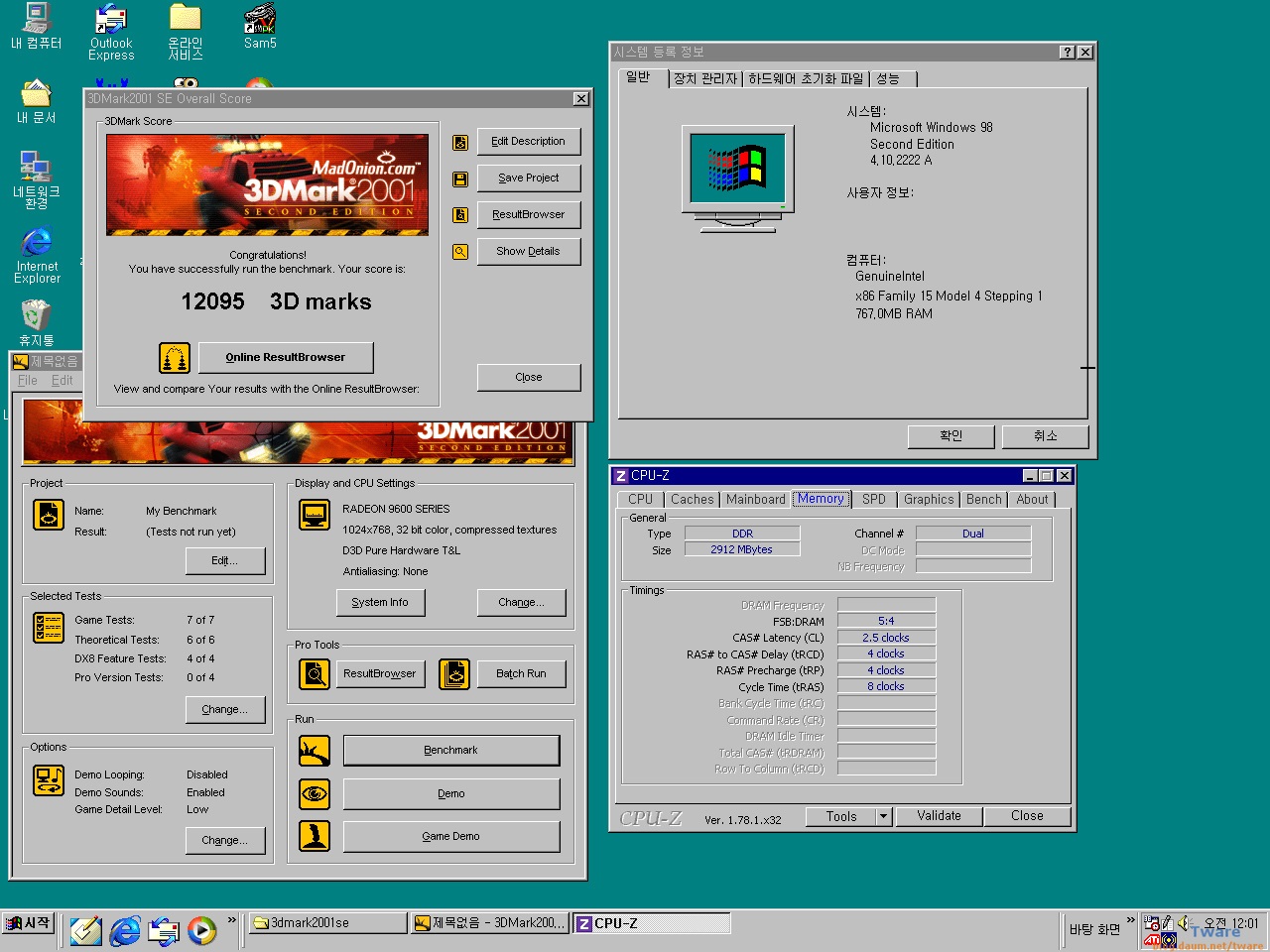Click the Edit Description button

529,142
